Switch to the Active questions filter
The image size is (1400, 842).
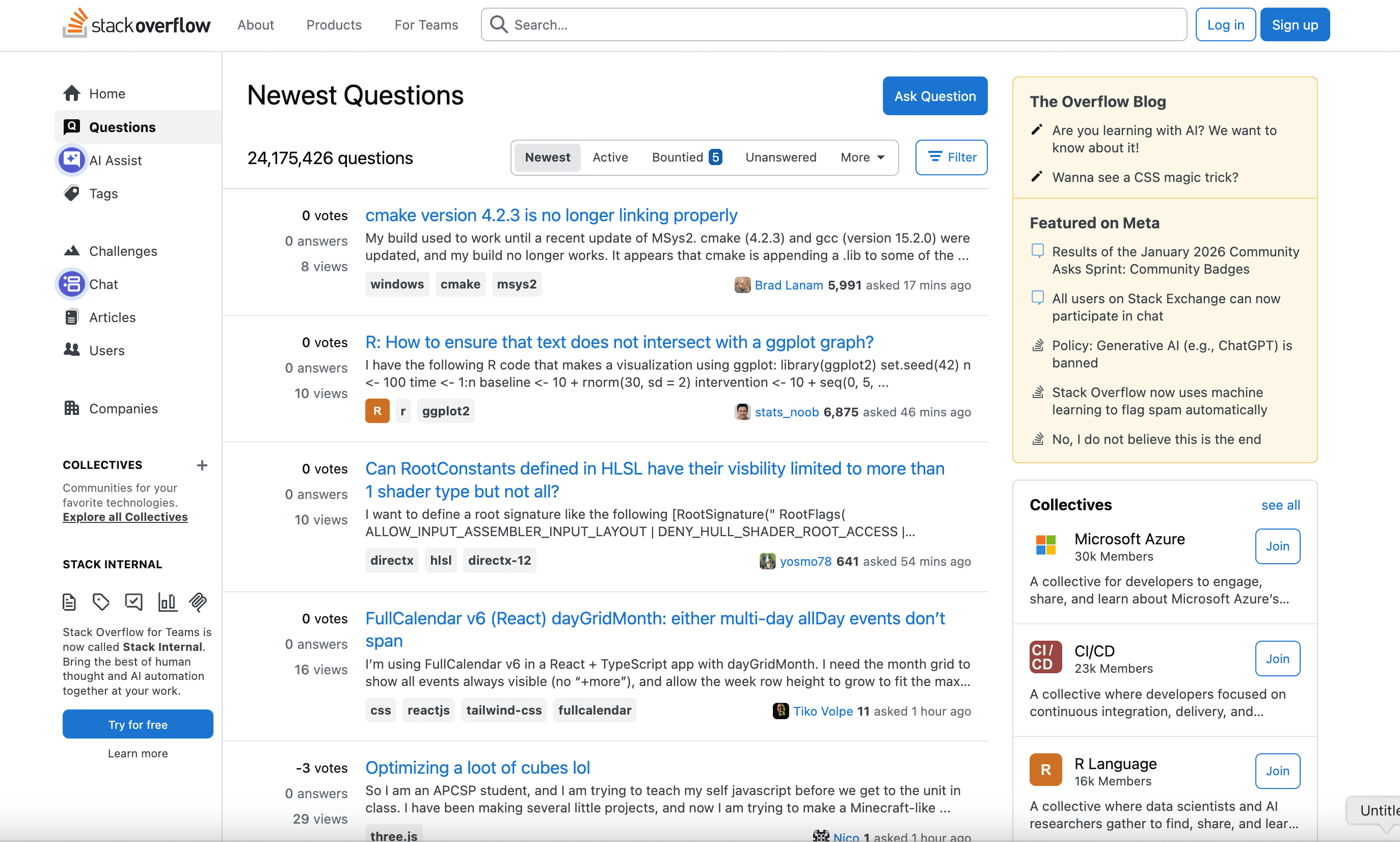(610, 157)
